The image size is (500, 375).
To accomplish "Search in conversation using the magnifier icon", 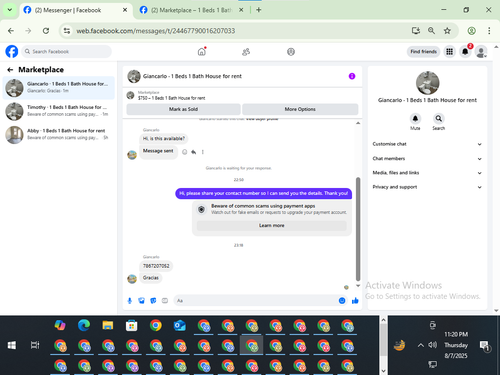I will (439, 119).
